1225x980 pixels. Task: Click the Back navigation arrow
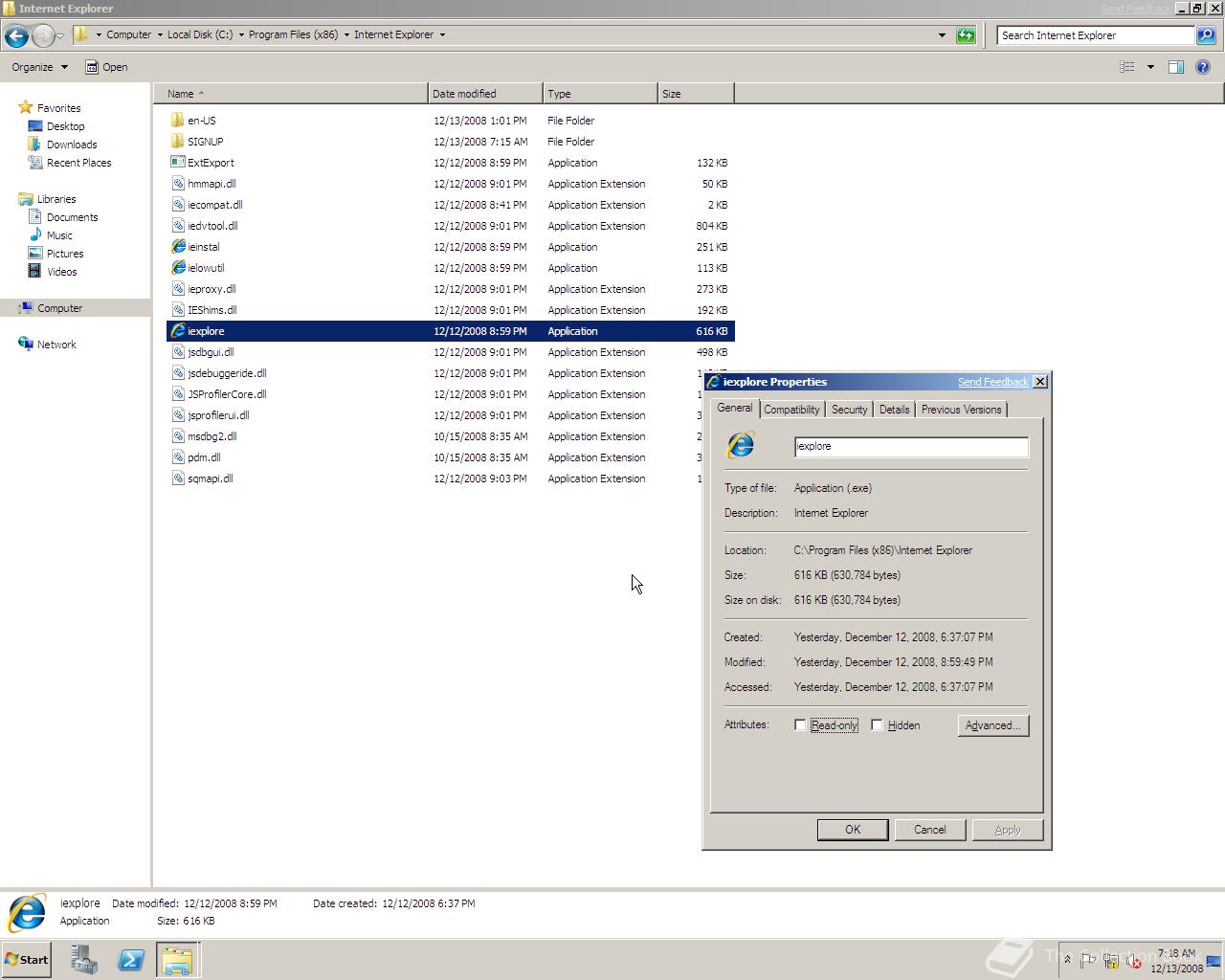click(15, 35)
